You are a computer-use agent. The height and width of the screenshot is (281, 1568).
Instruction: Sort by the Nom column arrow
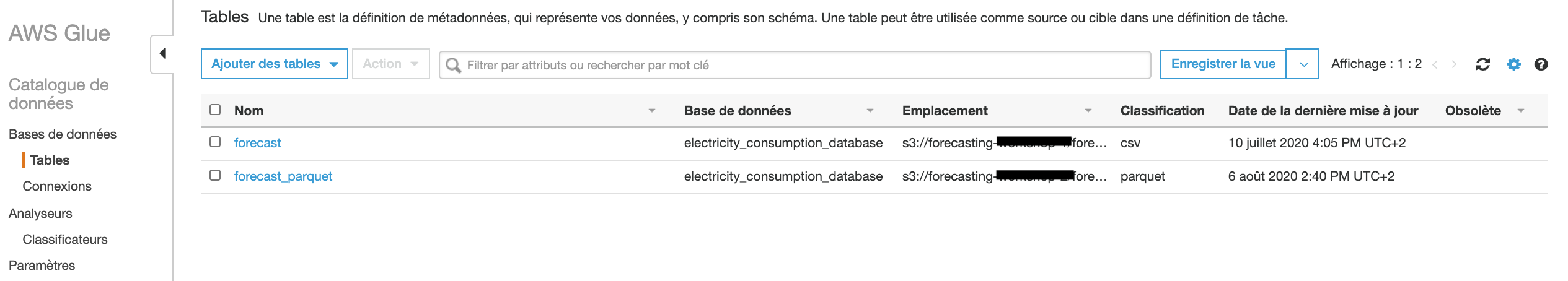651,111
